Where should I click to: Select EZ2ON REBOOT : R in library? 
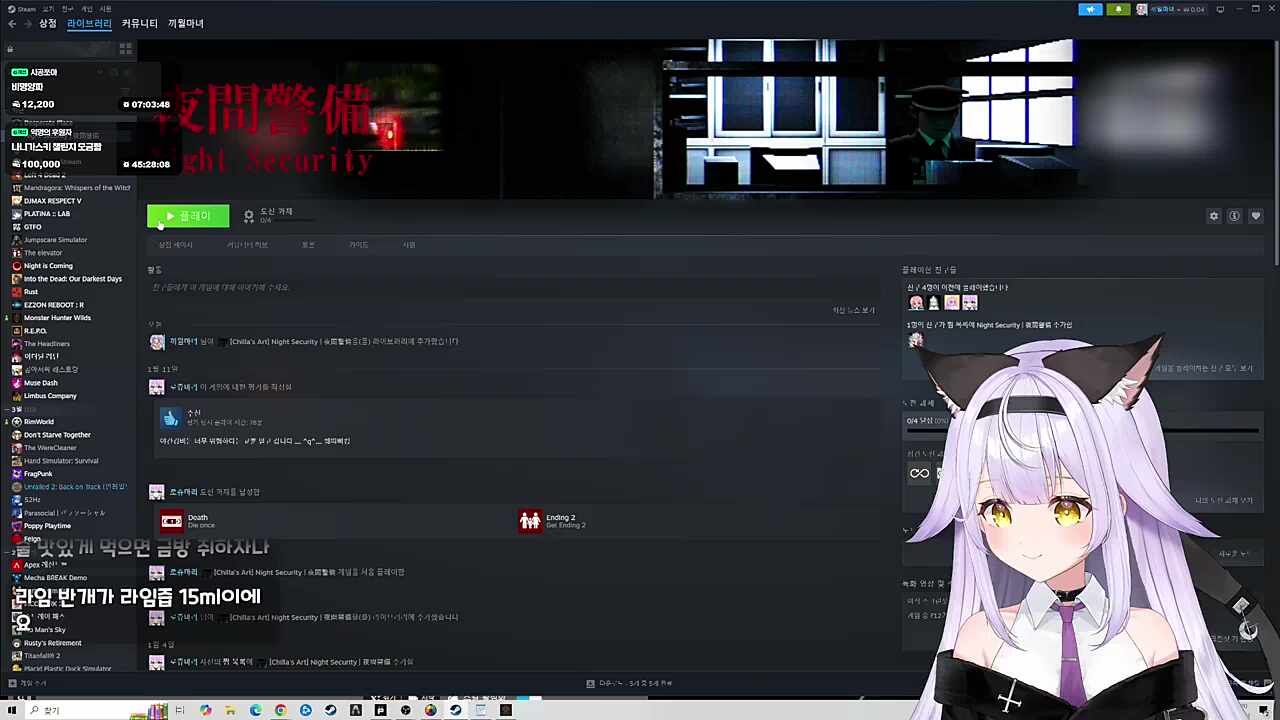(x=53, y=305)
